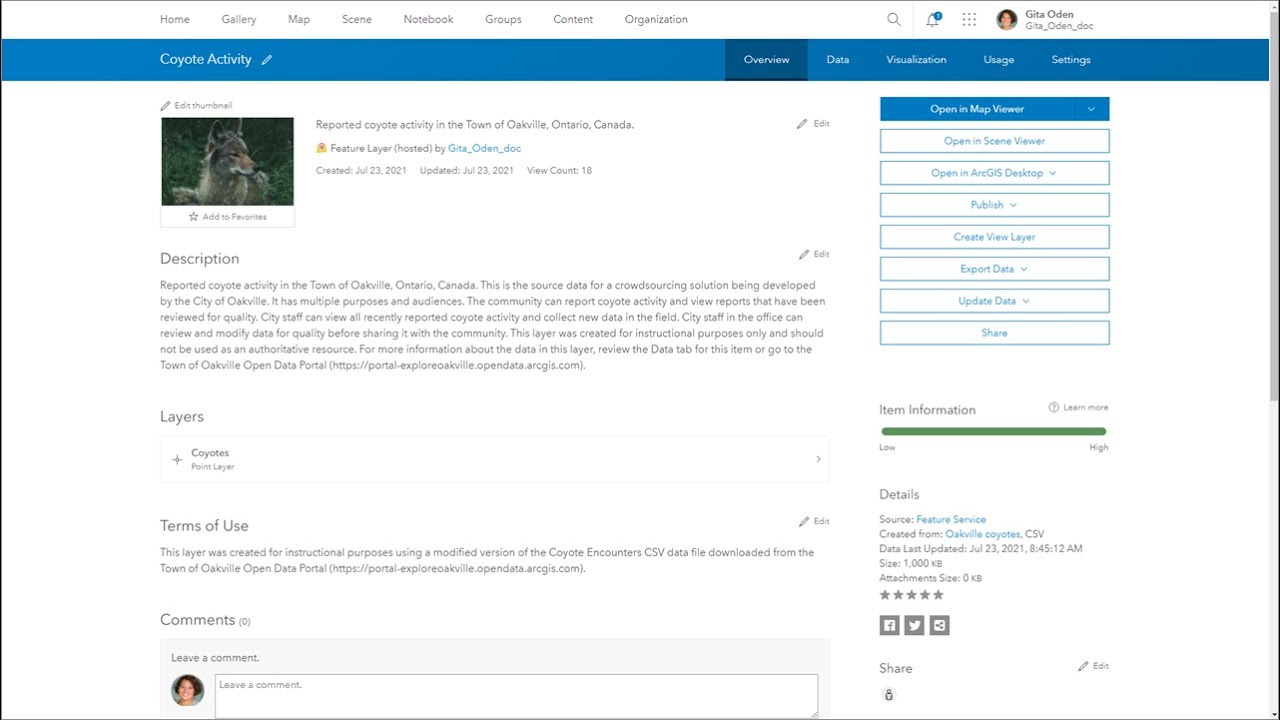This screenshot has height=720, width=1280.
Task: Open the search magnifier icon
Action: pyautogui.click(x=894, y=19)
